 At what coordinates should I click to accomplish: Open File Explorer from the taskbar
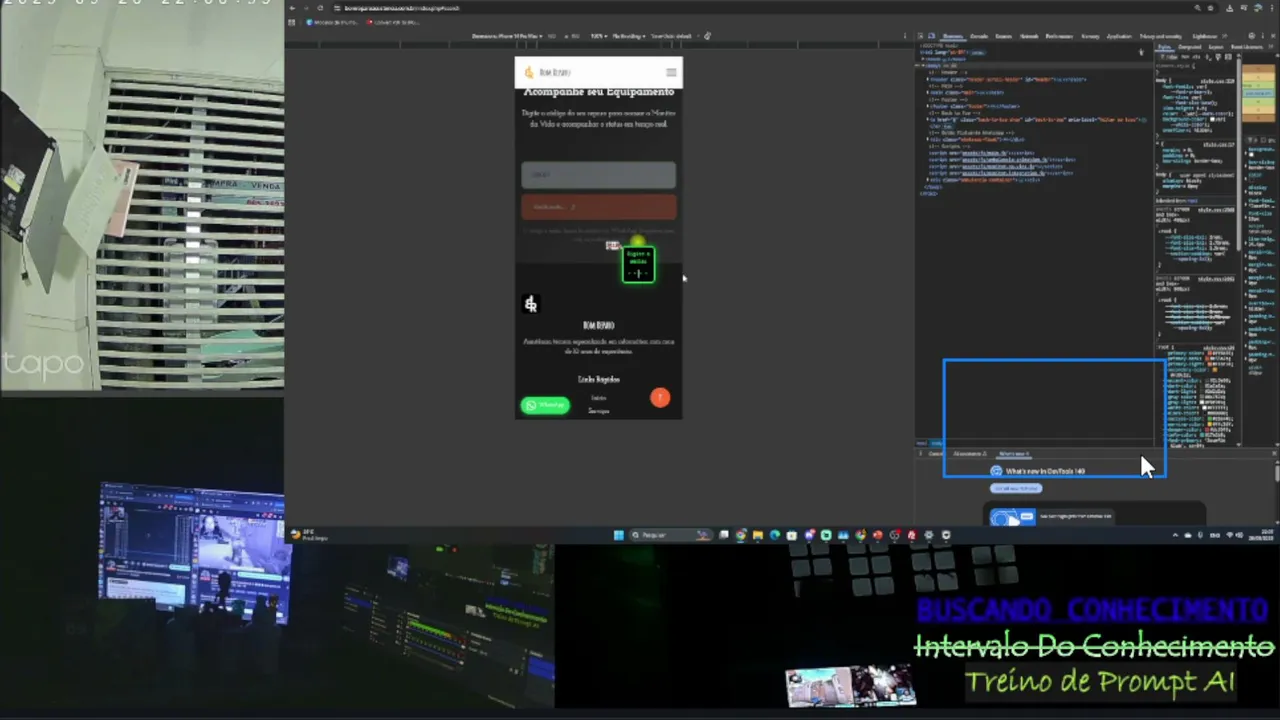[x=758, y=535]
